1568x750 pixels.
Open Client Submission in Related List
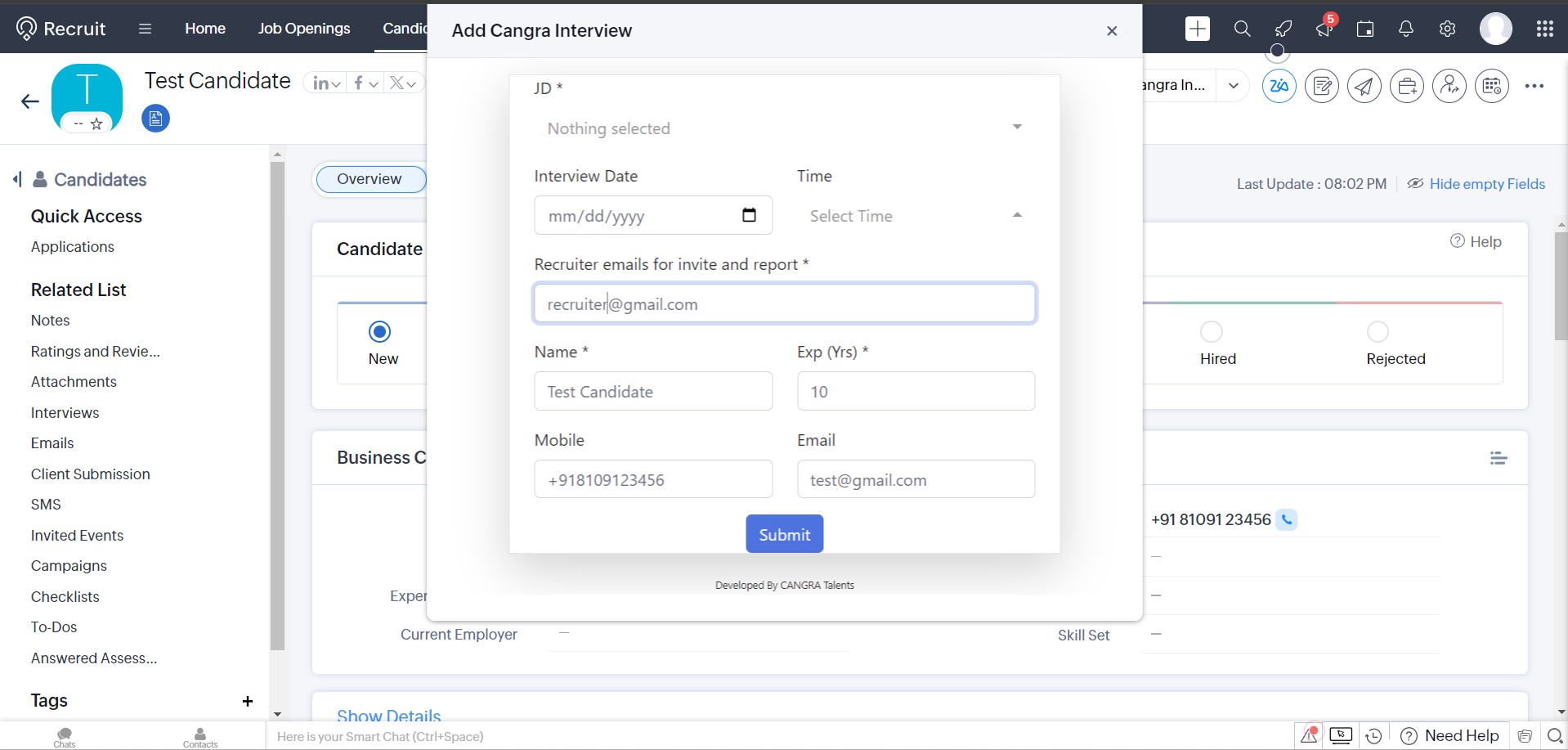pos(91,474)
